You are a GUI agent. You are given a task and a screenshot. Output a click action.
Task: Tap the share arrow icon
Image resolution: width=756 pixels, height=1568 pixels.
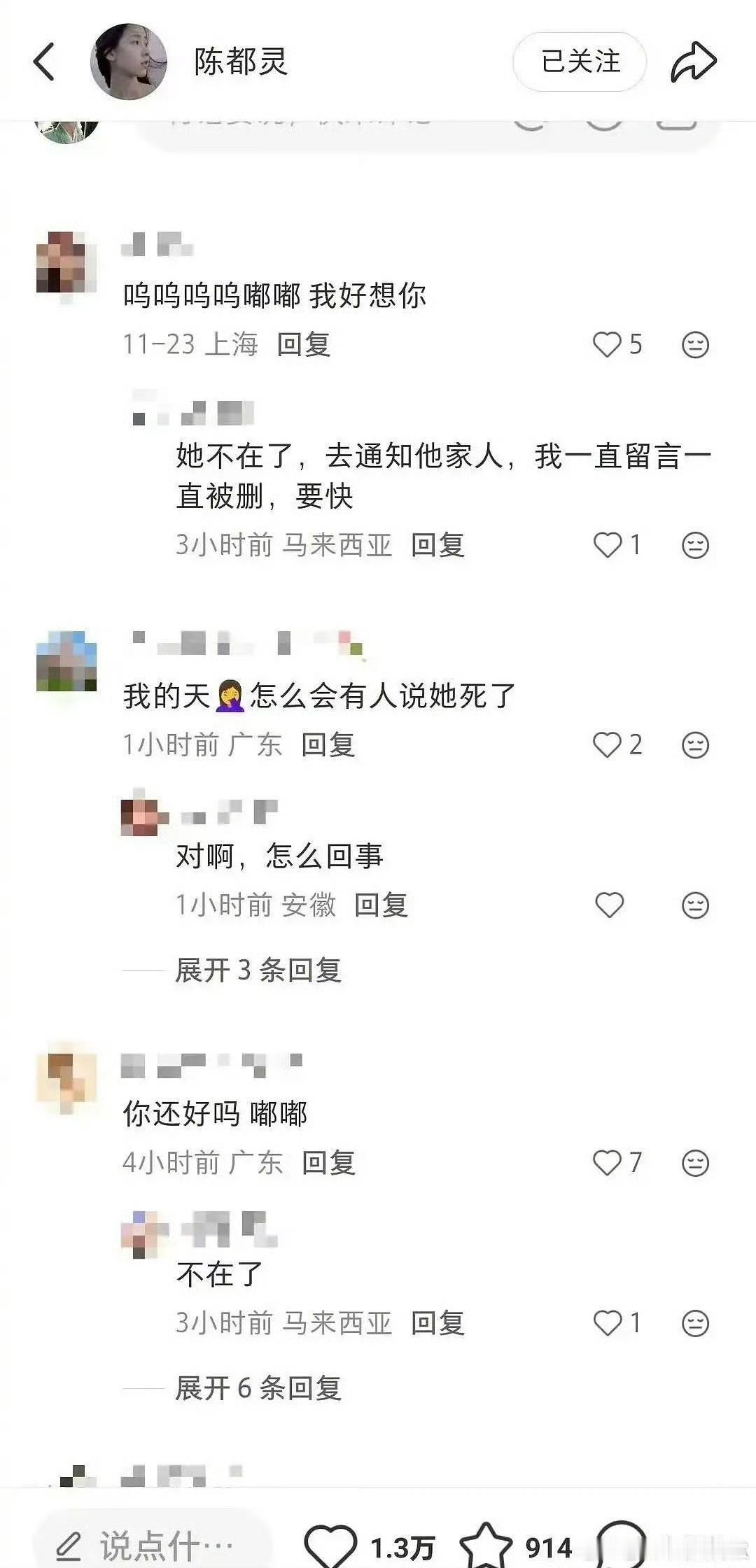693,62
